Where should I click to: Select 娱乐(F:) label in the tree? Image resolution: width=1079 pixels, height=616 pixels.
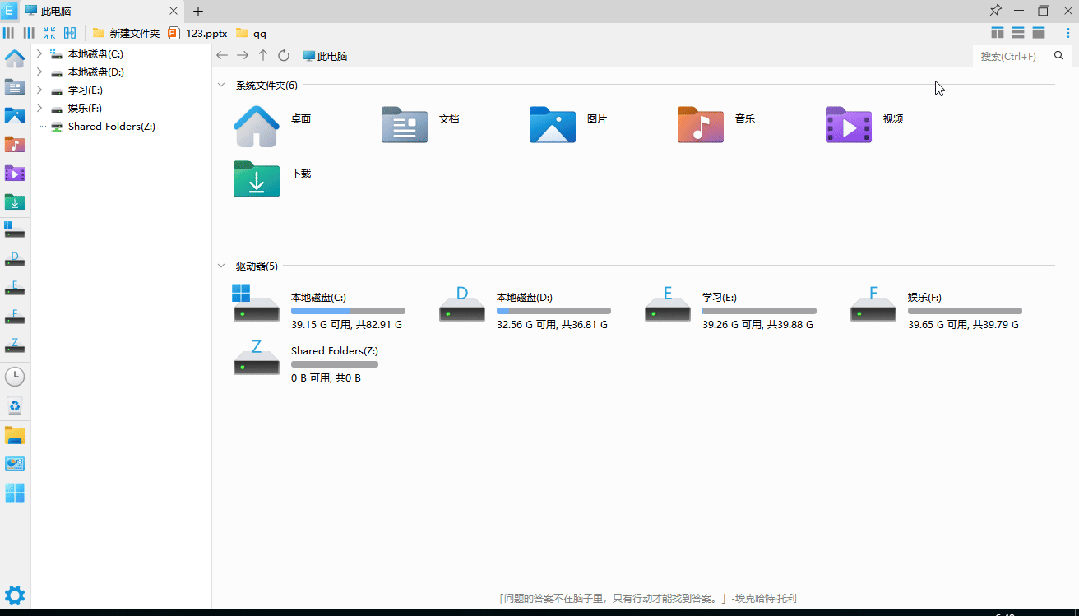point(85,108)
